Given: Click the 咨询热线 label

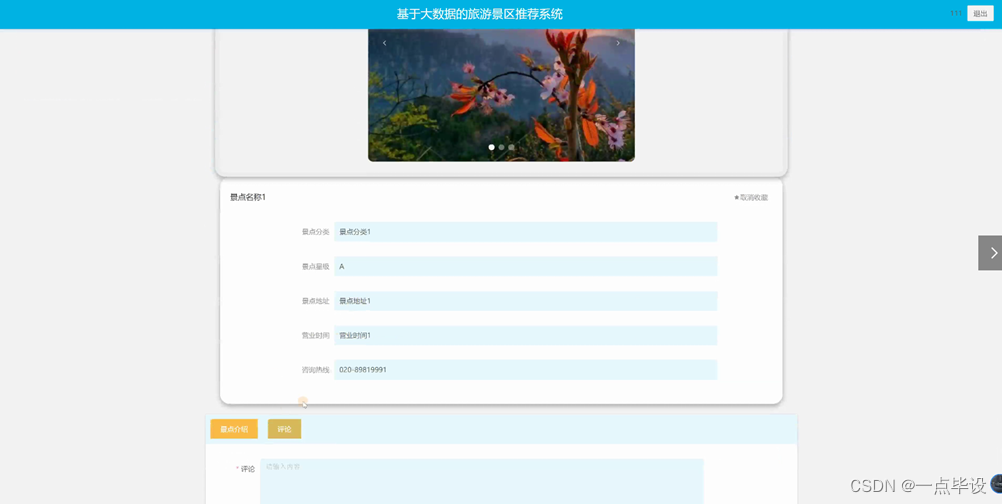Looking at the screenshot, I should coord(316,370).
